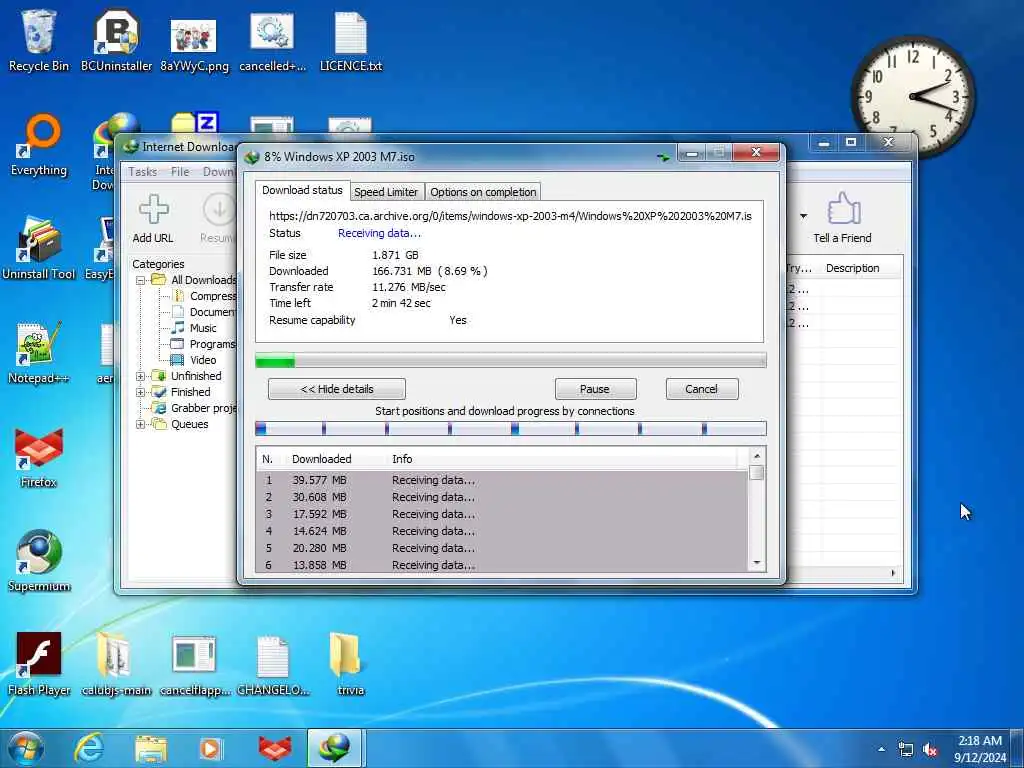Screen dimensions: 1024x768
Task: Show hidden tray icons arrow
Action: coord(882,750)
